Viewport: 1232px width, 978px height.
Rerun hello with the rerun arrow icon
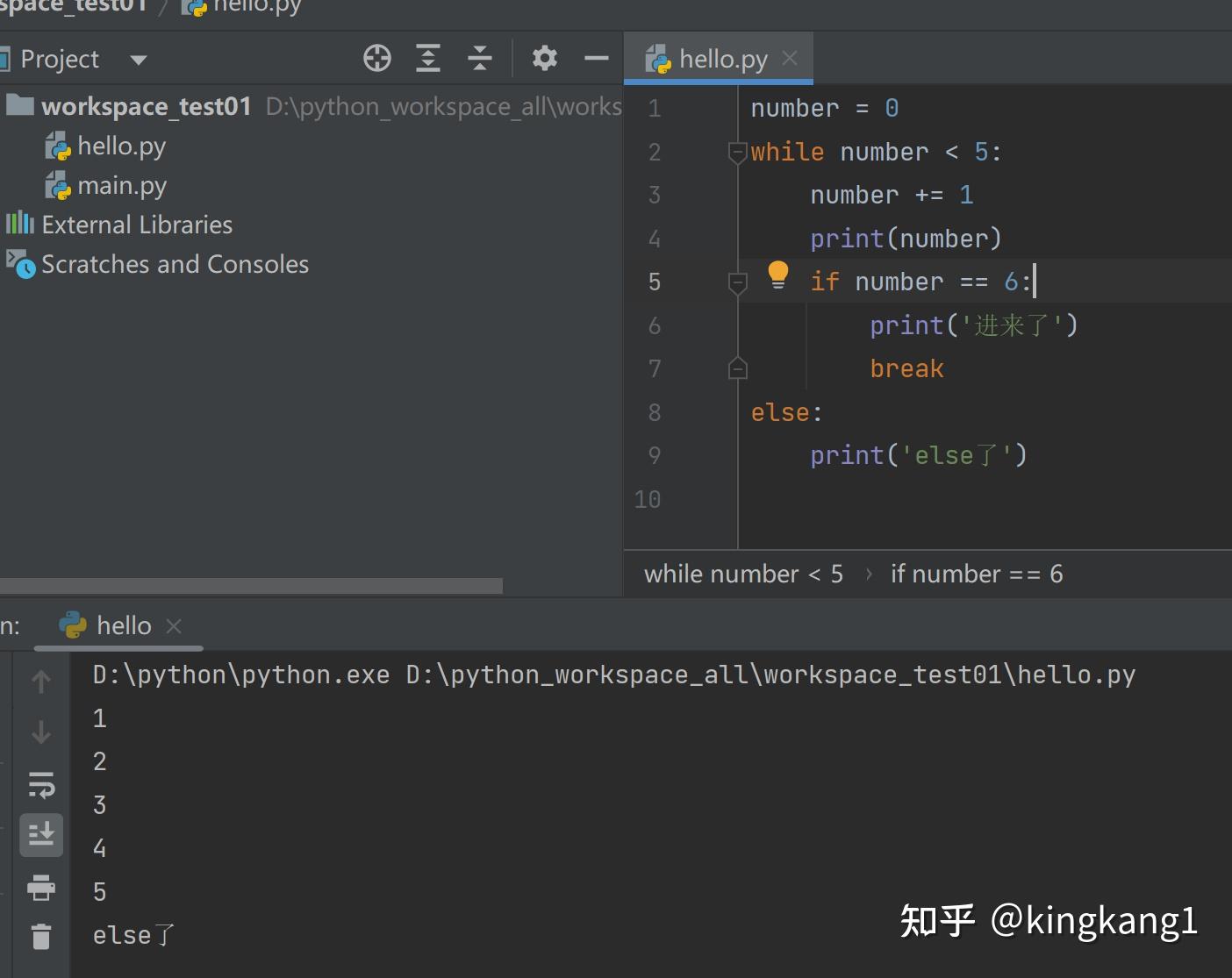[41, 786]
